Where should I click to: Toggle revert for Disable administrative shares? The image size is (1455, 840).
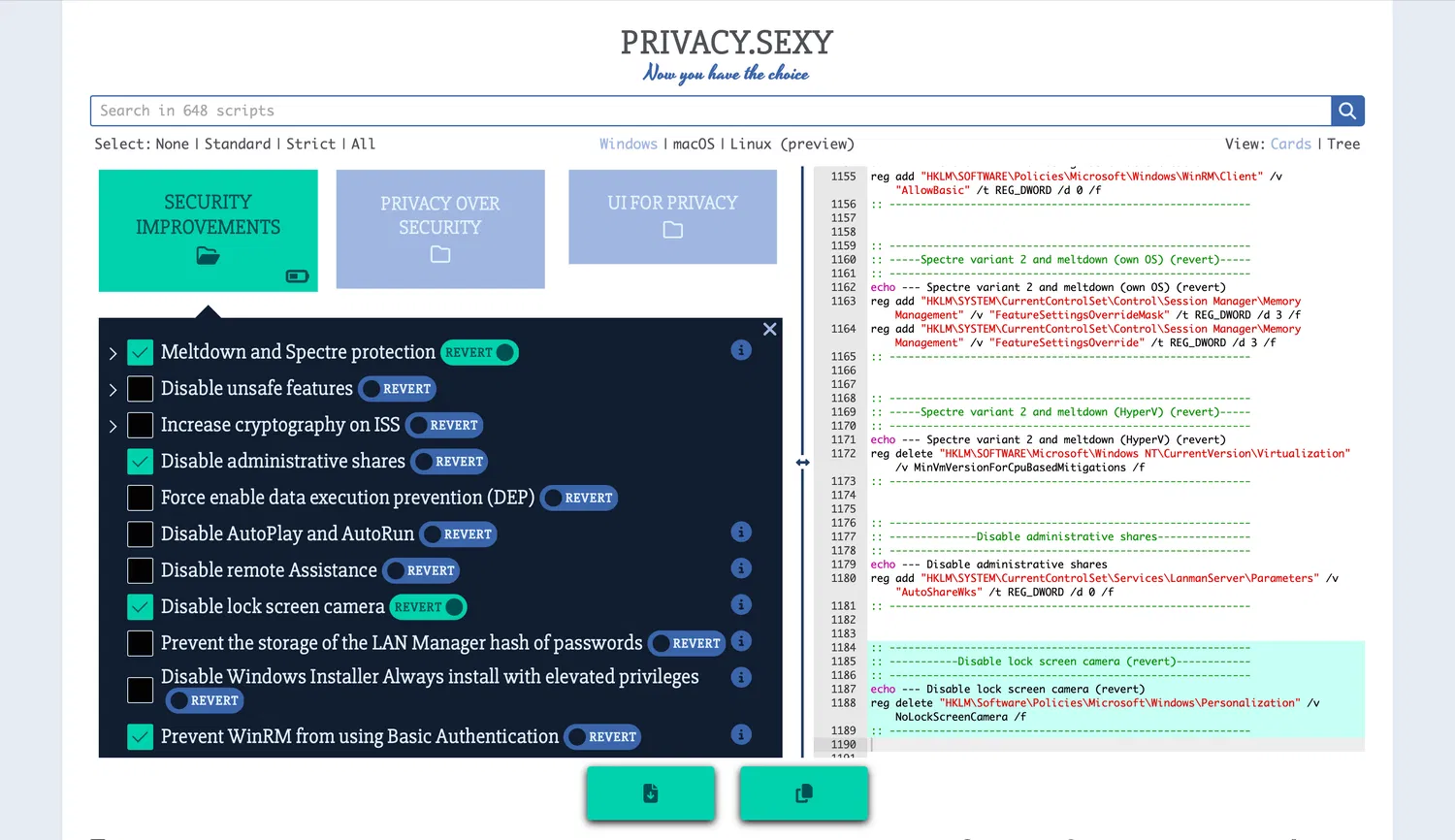(x=449, y=462)
